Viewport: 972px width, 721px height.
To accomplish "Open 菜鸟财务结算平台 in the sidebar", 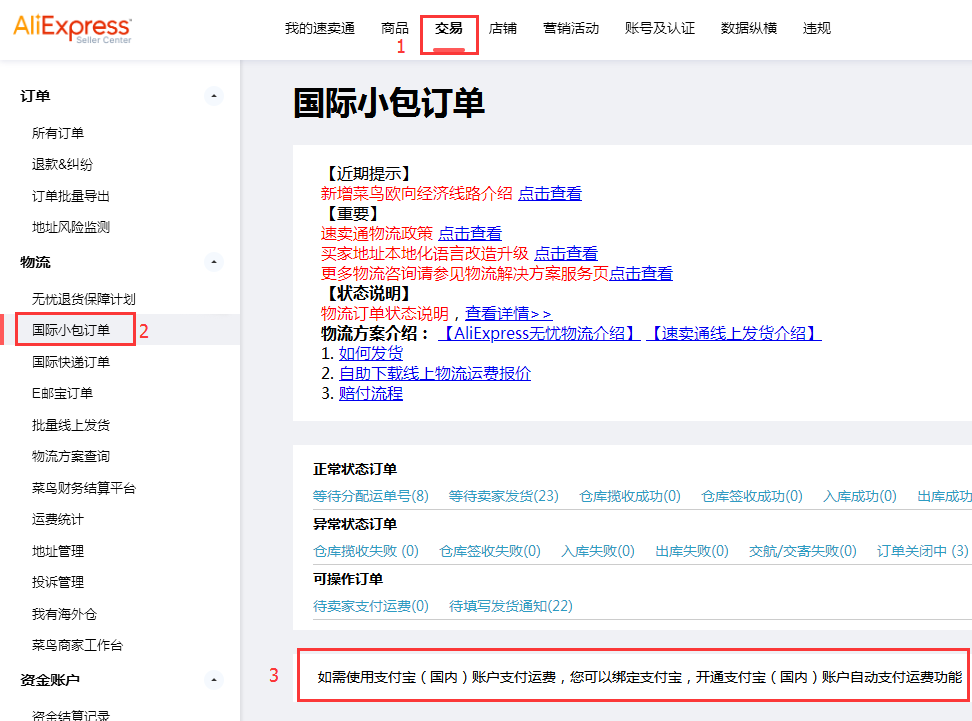I will (x=84, y=488).
